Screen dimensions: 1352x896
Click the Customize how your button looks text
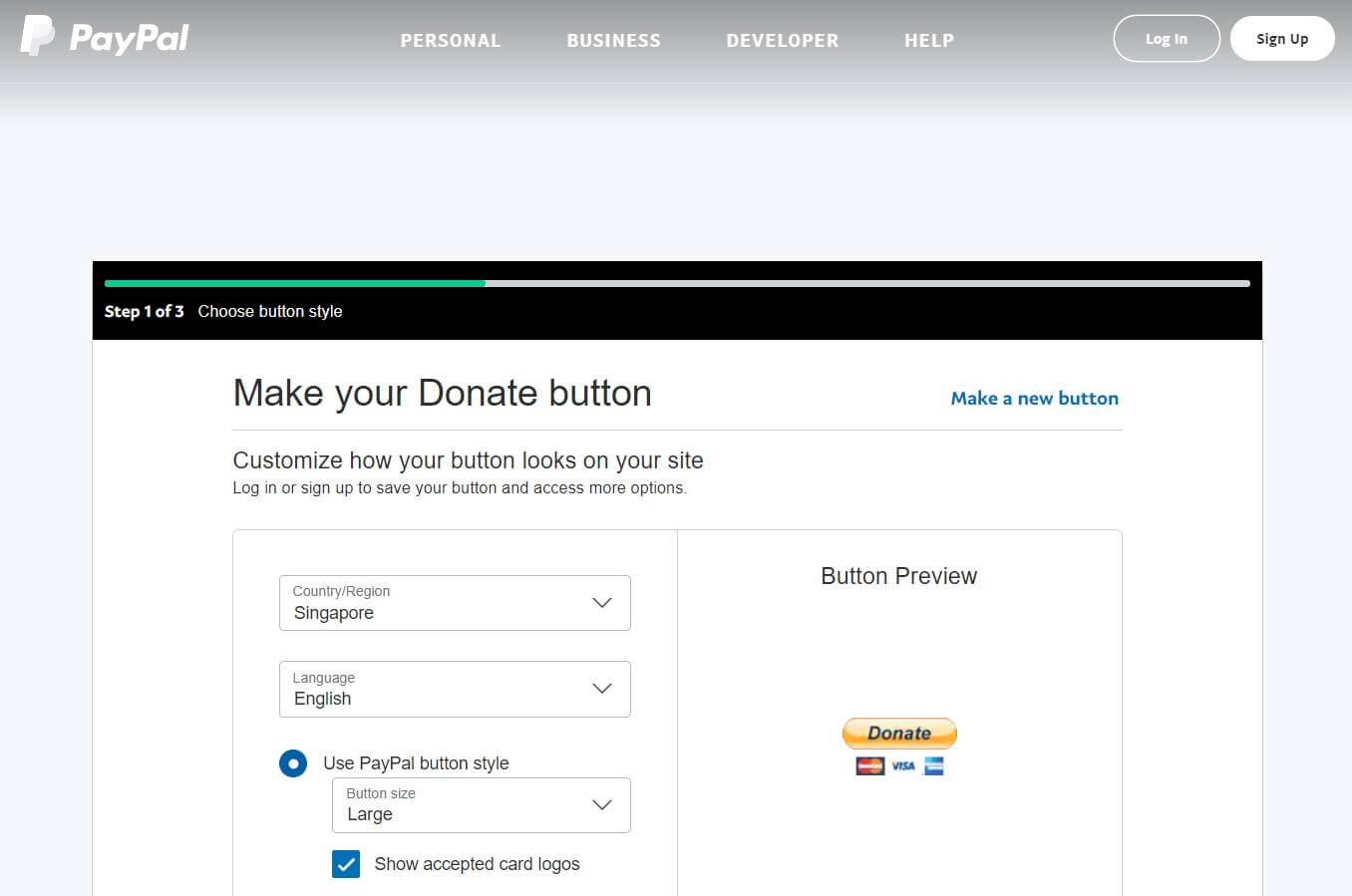click(468, 460)
